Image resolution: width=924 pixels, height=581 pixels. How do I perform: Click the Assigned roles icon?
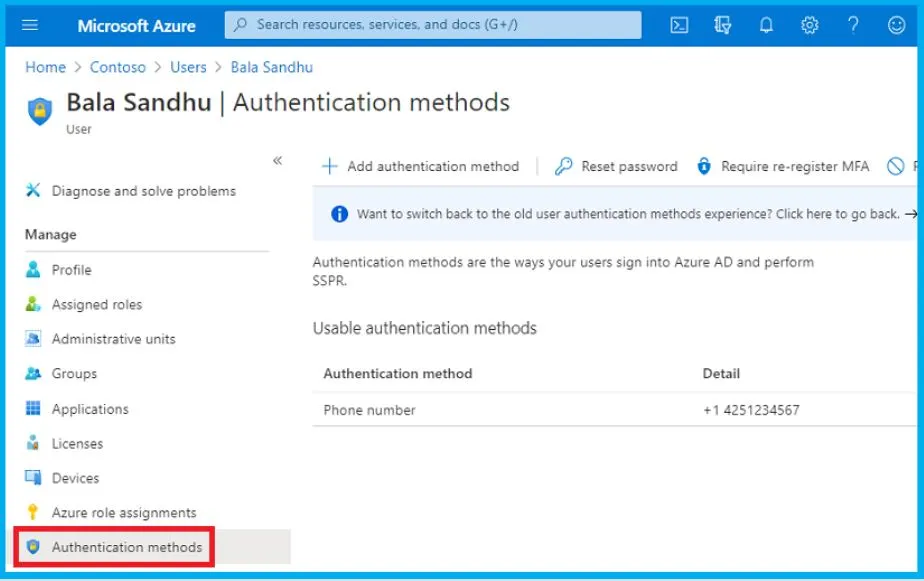point(33,304)
